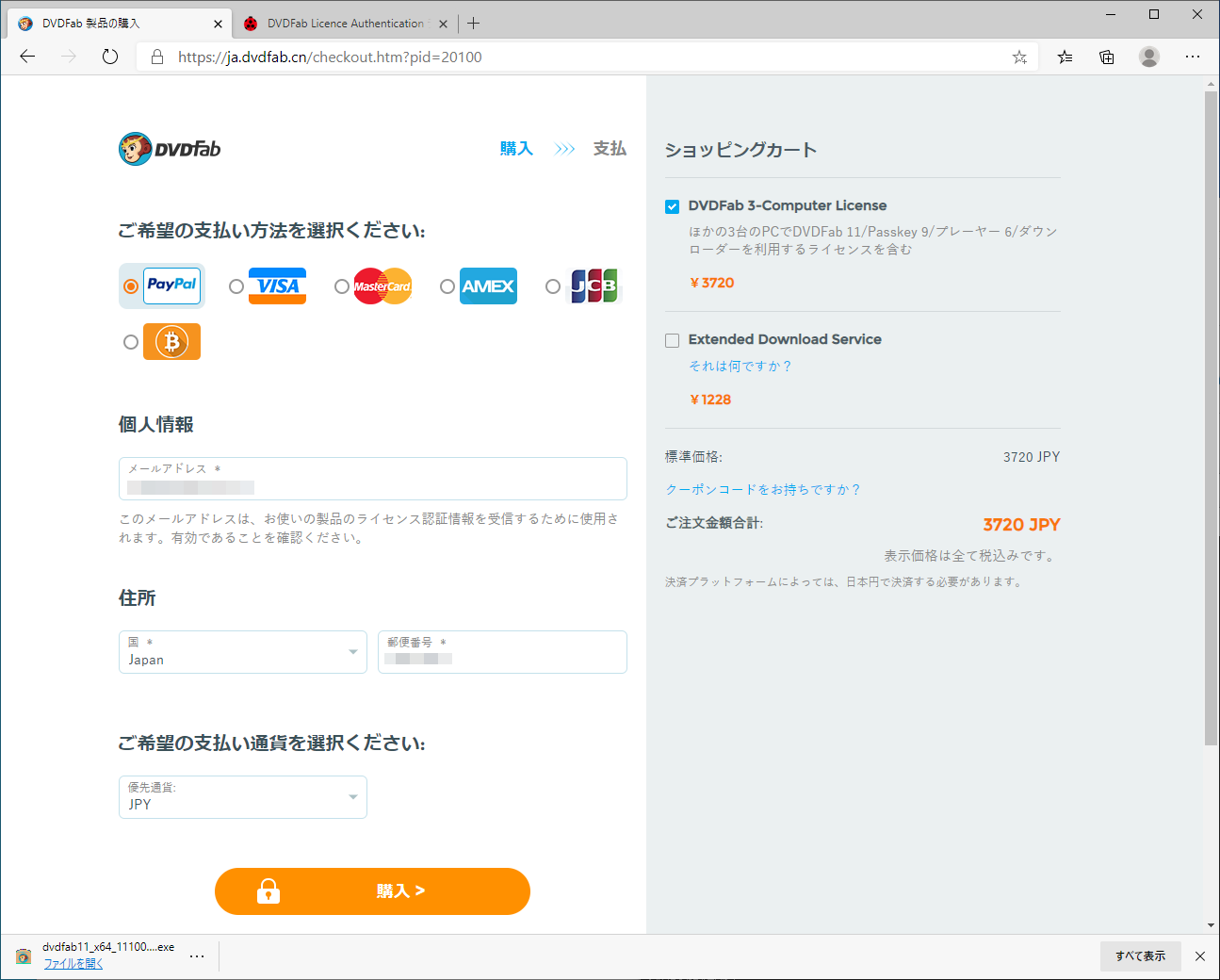1220x980 pixels.
Task: Open a new browser tab
Action: click(x=473, y=23)
